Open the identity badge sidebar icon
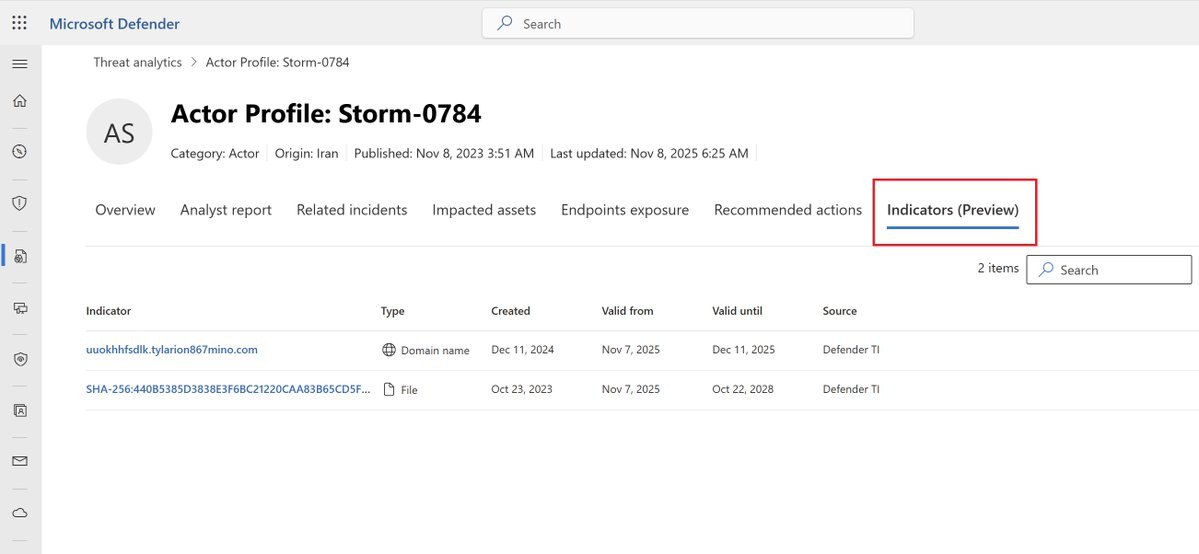Viewport: 1199px width, 554px height. pyautogui.click(x=20, y=411)
